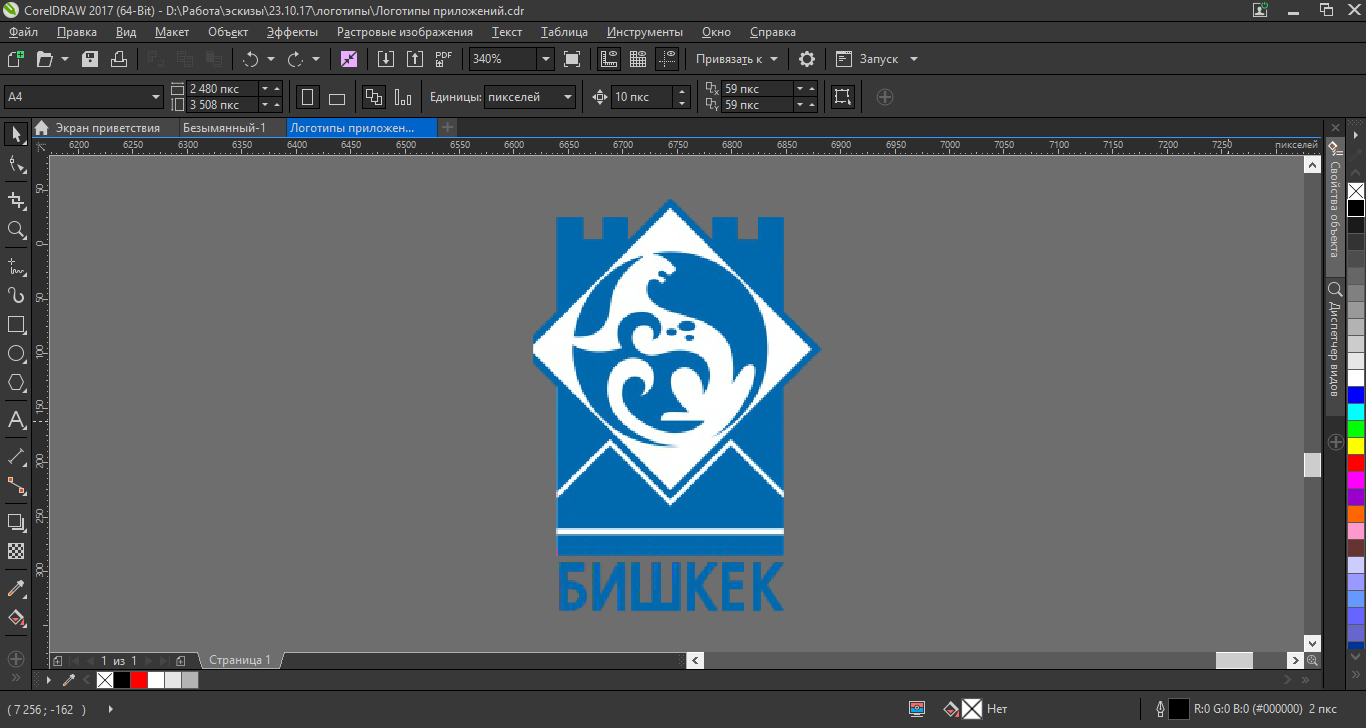Viewport: 1366px width, 728px height.
Task: Toggle all pages layout button
Action: pos(374,97)
